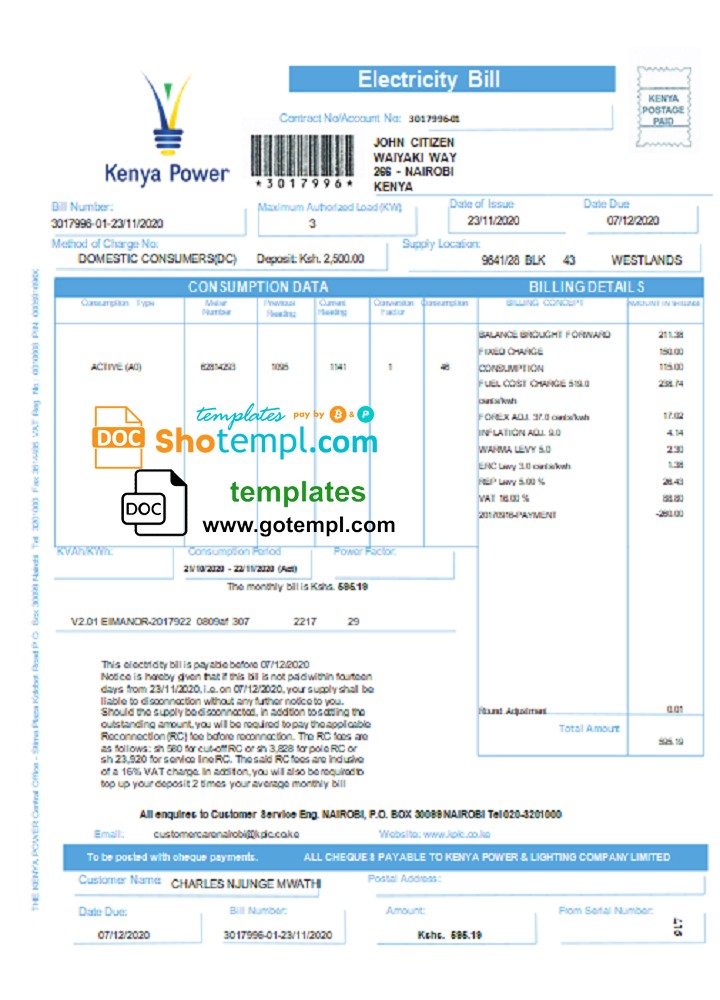This screenshot has width=720, height=1000.
Task: Click the Electricity Bill title banner
Action: [452, 79]
